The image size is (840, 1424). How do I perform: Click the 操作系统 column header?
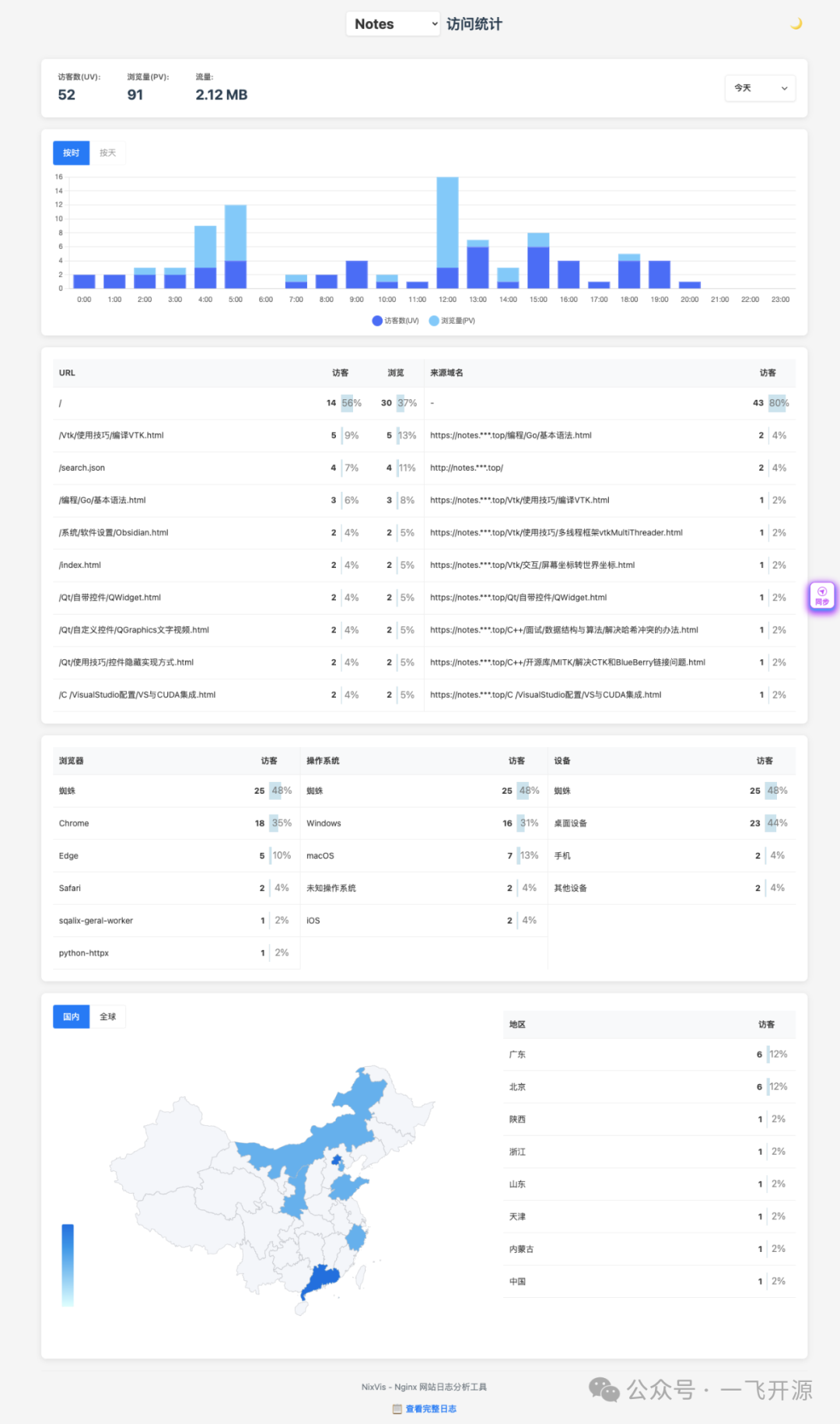click(323, 761)
